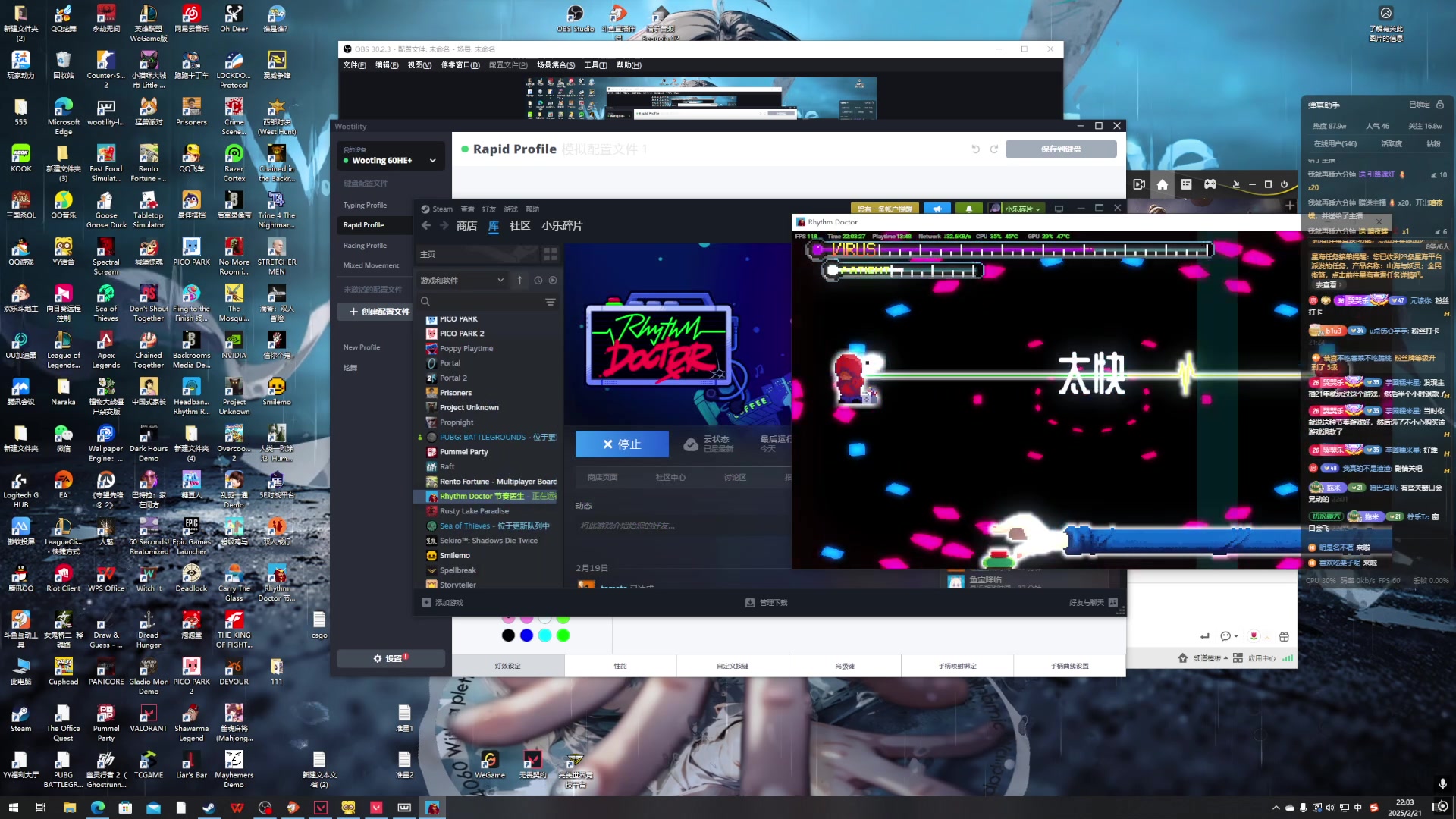1456x819 pixels.
Task: Click gamepad icon in streaming toolbar
Action: coord(1210,184)
